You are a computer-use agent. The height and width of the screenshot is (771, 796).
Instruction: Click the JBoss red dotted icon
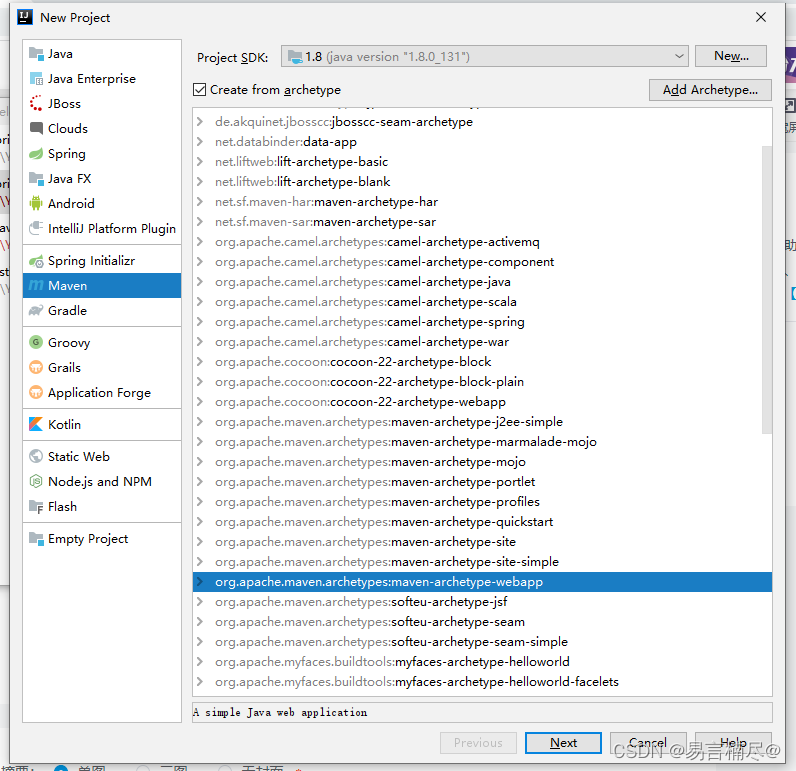[x=36, y=104]
